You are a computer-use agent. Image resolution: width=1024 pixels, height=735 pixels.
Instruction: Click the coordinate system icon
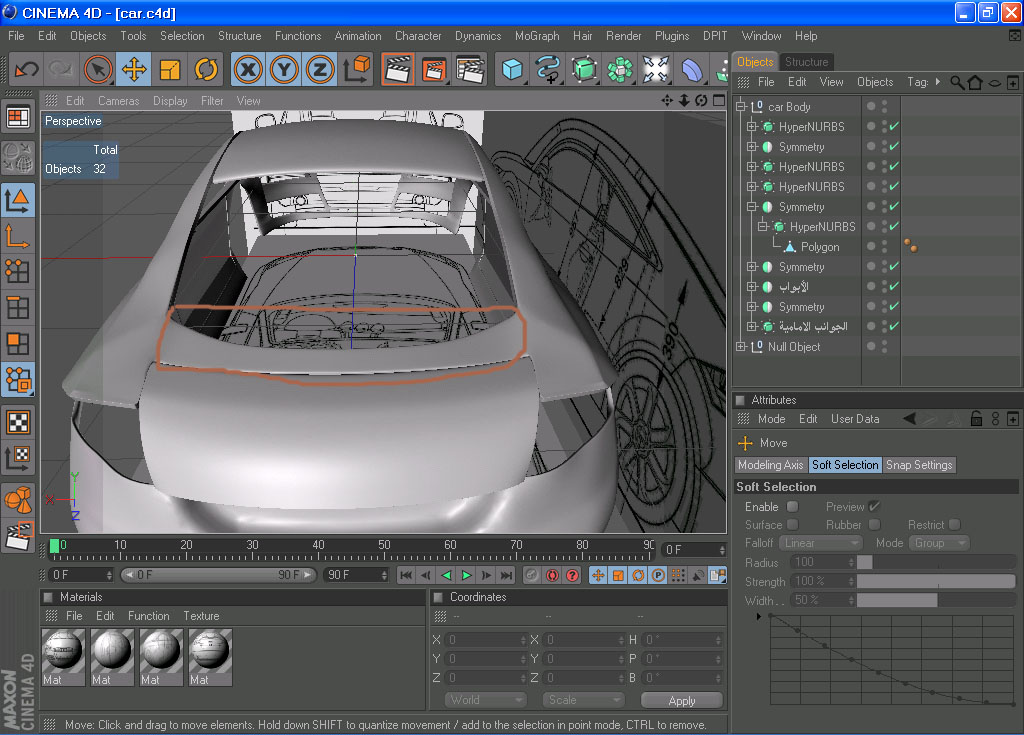pyautogui.click(x=357, y=69)
